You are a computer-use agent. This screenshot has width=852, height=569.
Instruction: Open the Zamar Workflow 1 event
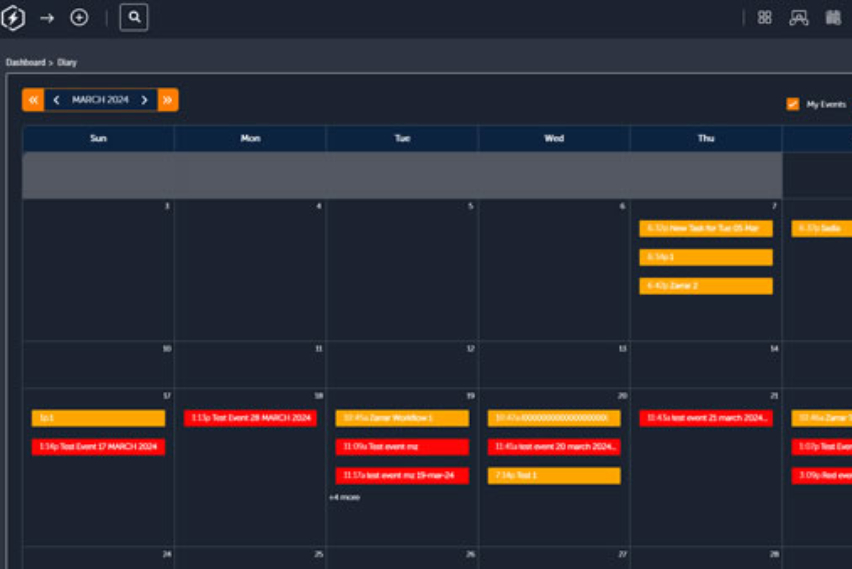pyautogui.click(x=402, y=418)
